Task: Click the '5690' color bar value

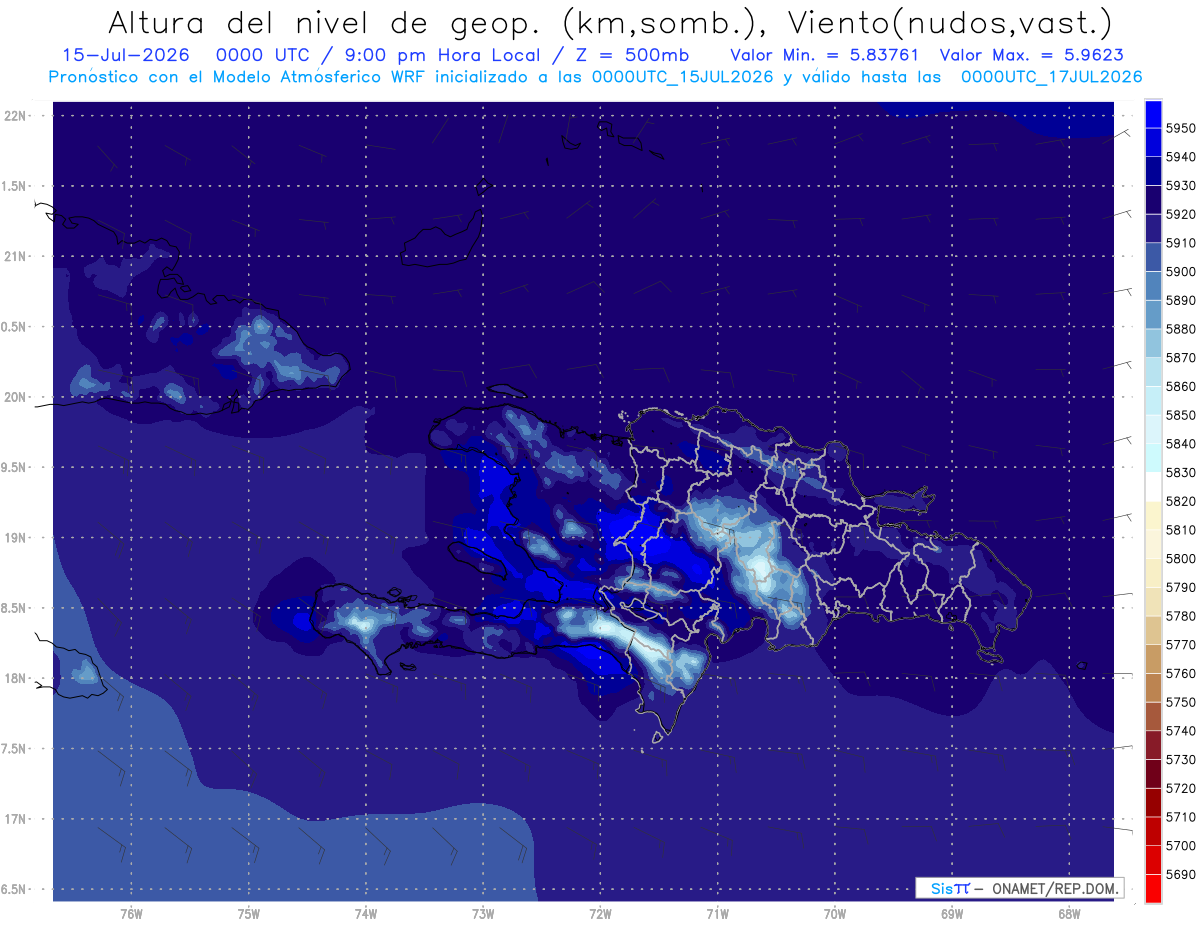Action: coord(1181,874)
